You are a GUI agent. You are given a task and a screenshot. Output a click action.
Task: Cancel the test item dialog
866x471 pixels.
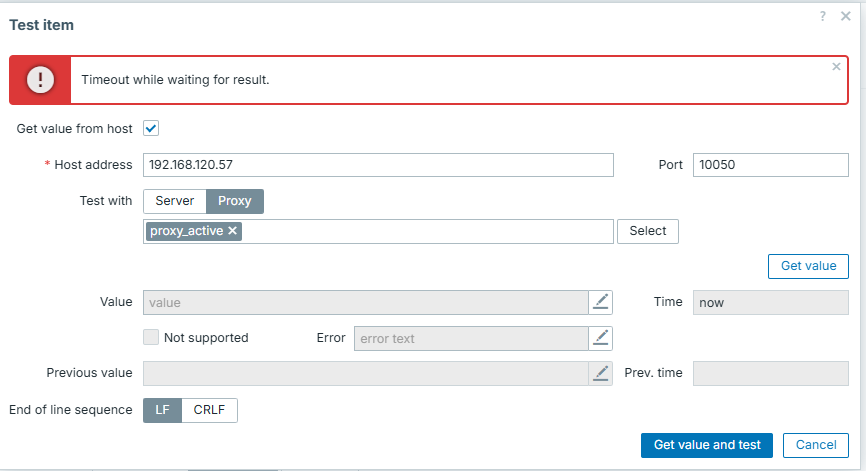[816, 445]
